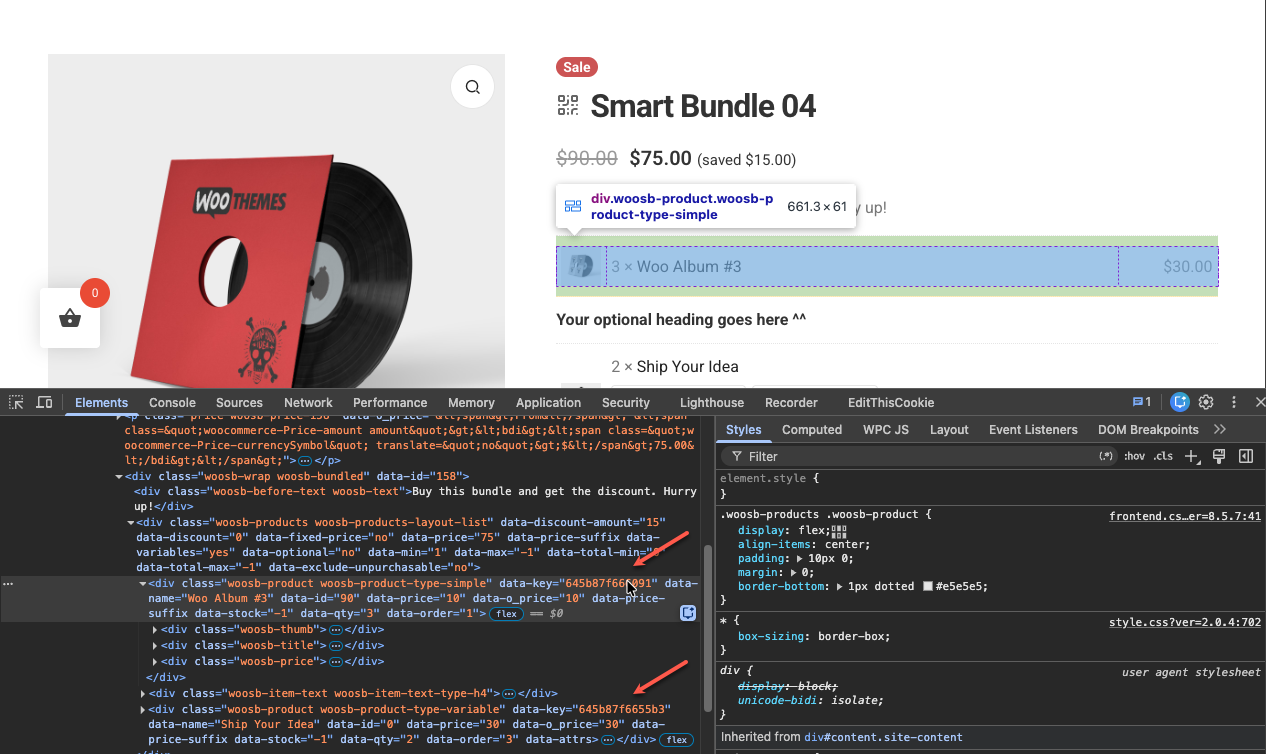Collapse the woosb-wrap woosb-bundled div node
Image resolution: width=1266 pixels, height=754 pixels.
119,476
